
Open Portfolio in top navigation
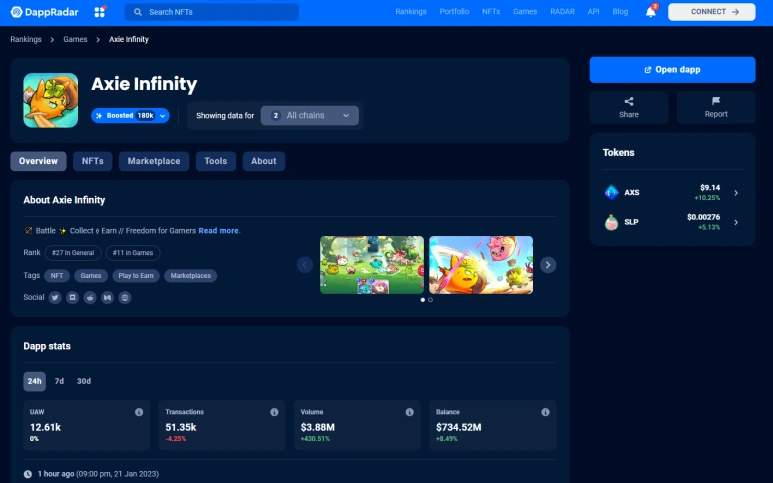pos(454,11)
